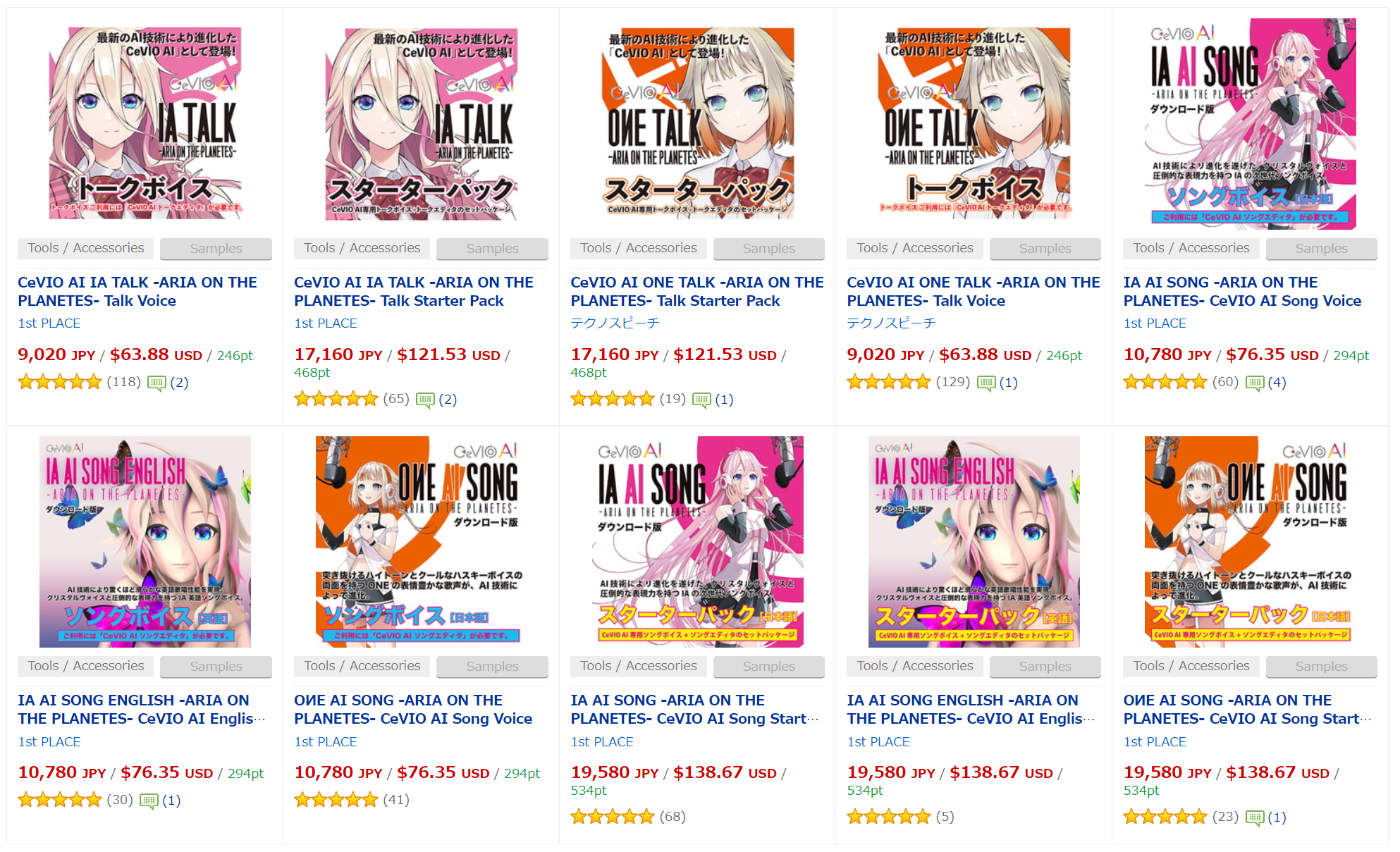Image resolution: width=1400 pixels, height=852 pixels.
Task: Click comment icon on ONE TALK Talk Voice
Action: click(986, 383)
